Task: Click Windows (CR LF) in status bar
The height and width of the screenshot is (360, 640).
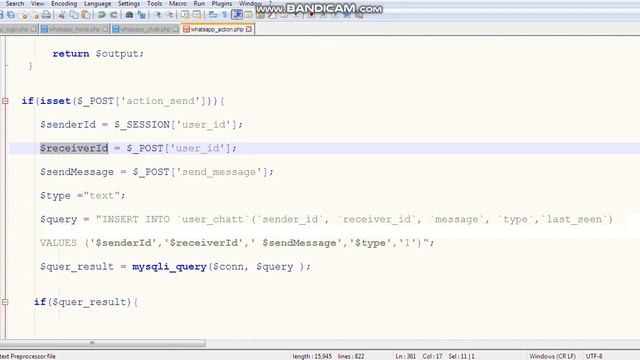Action: [x=552, y=356]
